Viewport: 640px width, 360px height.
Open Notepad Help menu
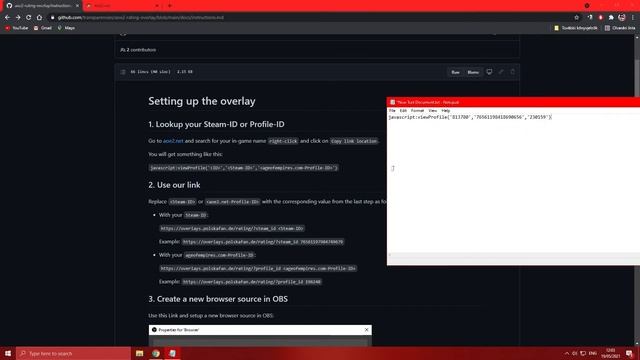(446, 111)
